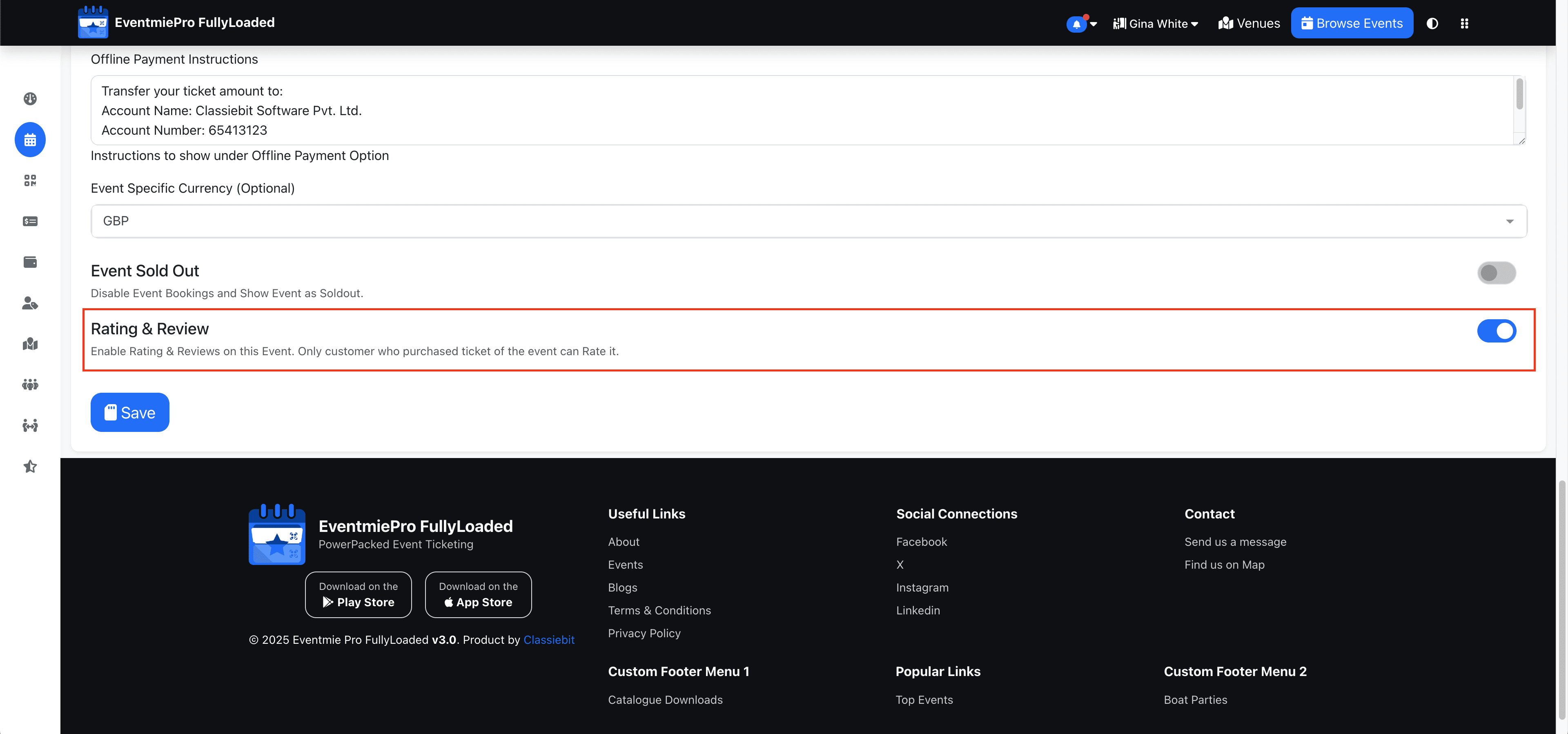Click Find us on Map link
Viewport: 1568px width, 734px height.
(1224, 564)
